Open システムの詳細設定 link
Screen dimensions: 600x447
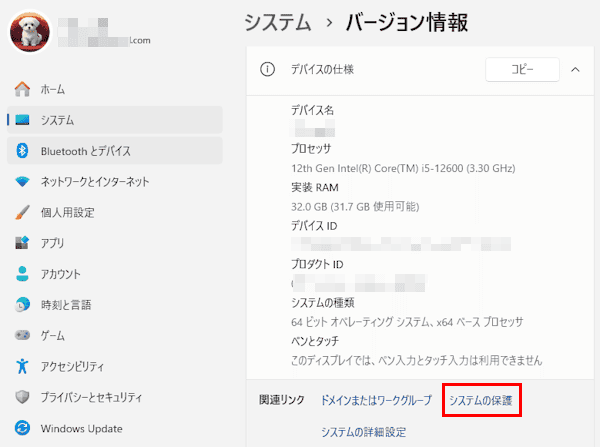364,432
